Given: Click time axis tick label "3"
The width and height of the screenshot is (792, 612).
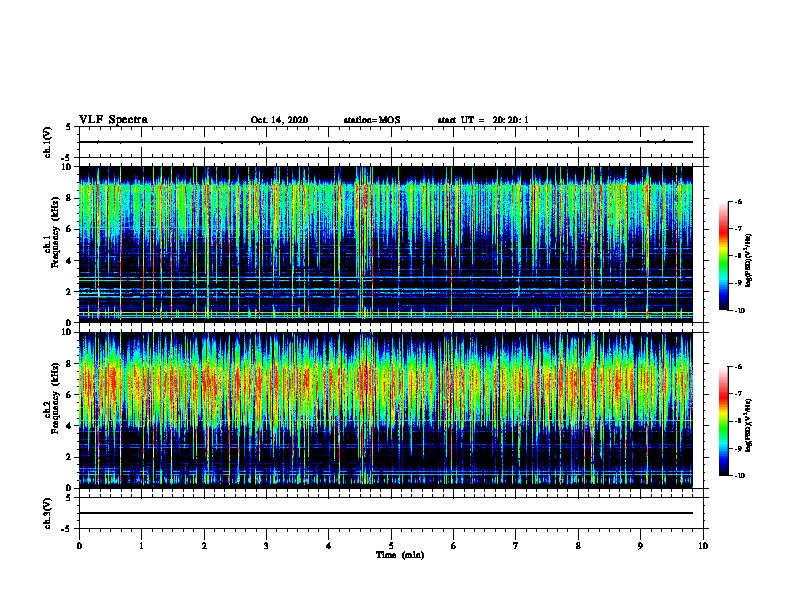Looking at the screenshot, I should pyautogui.click(x=266, y=546).
